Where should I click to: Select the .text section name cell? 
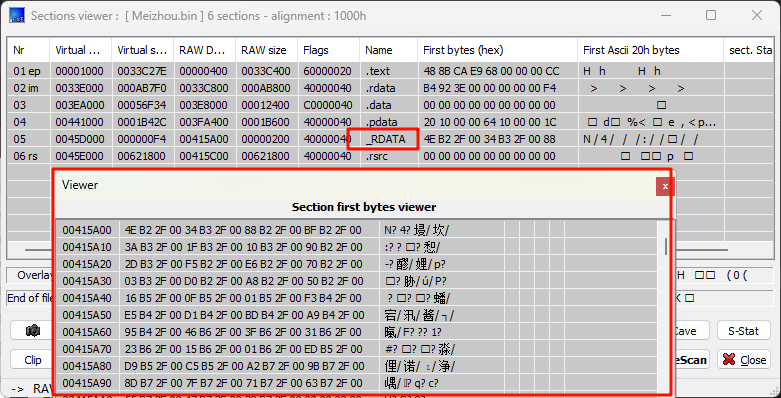pos(389,71)
